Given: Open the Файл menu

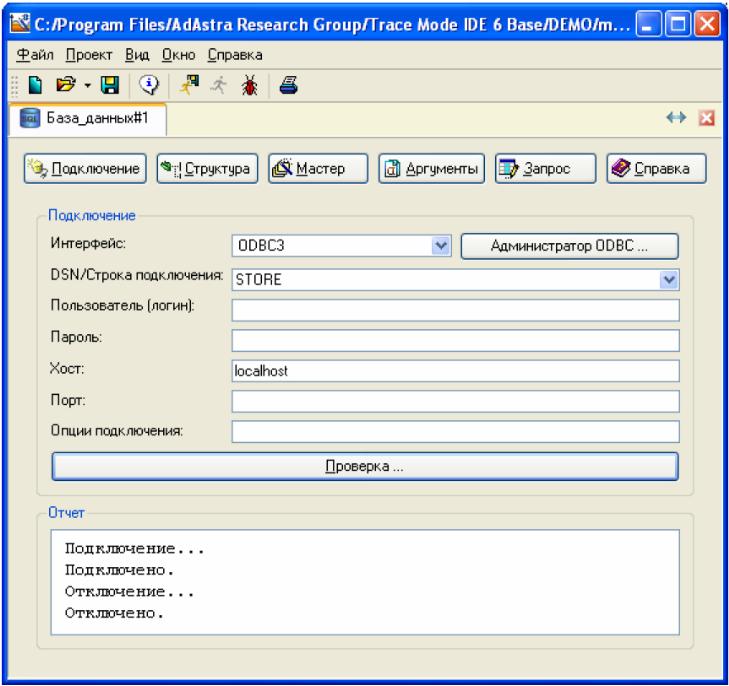Looking at the screenshot, I should pos(35,55).
